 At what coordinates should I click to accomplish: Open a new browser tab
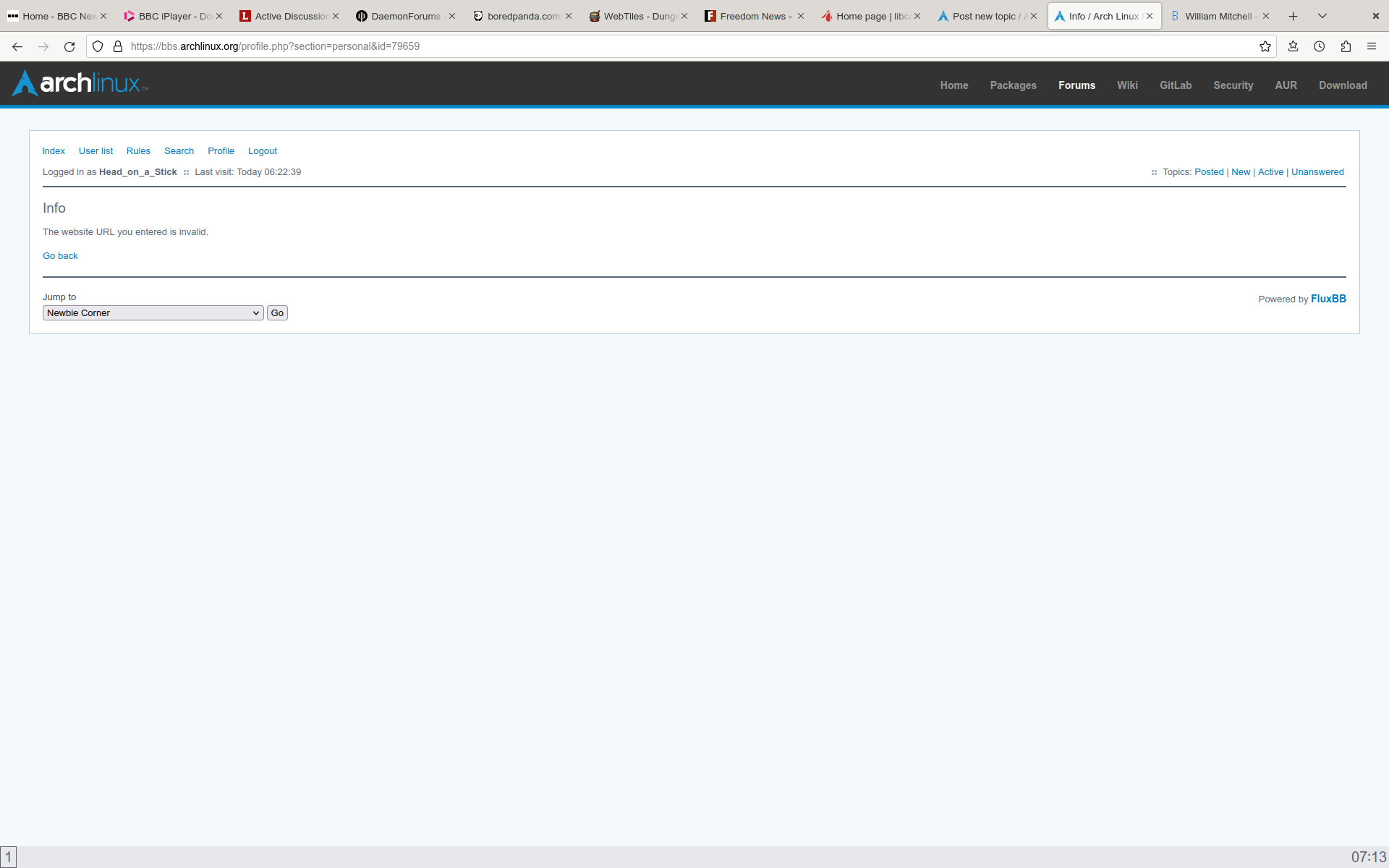coord(1294,16)
